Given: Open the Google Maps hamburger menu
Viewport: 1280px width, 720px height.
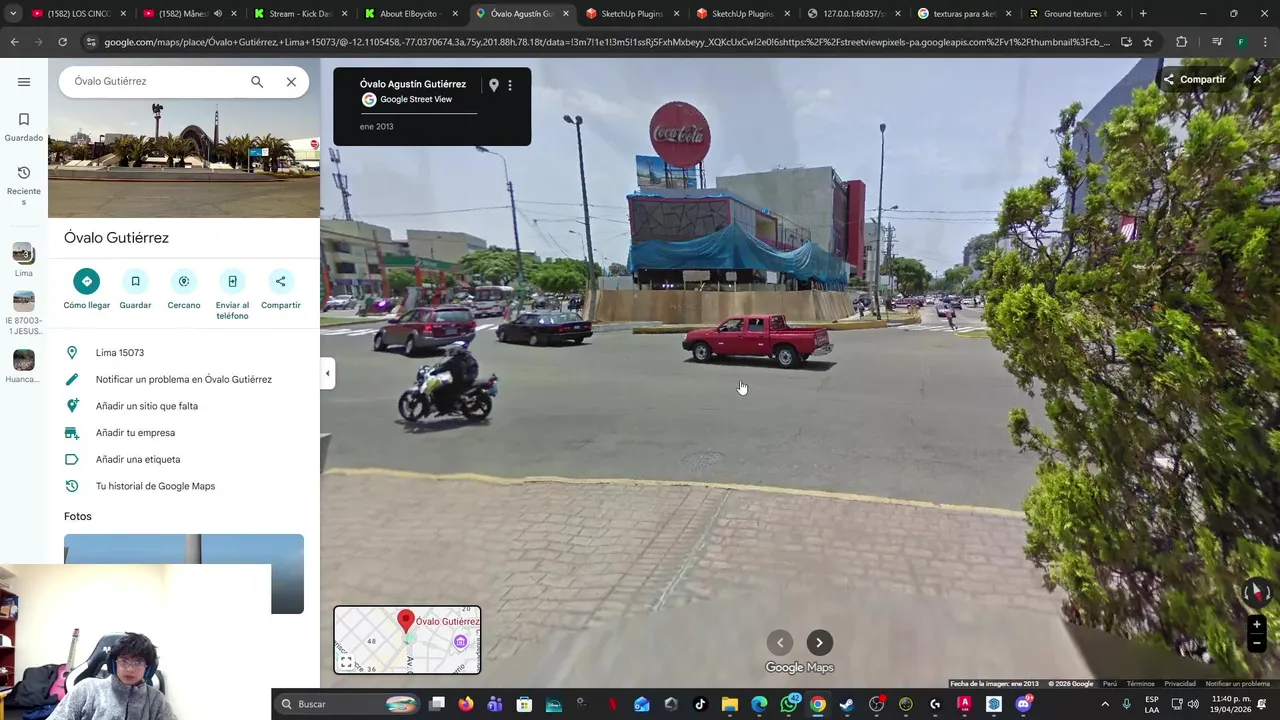Looking at the screenshot, I should pos(24,82).
